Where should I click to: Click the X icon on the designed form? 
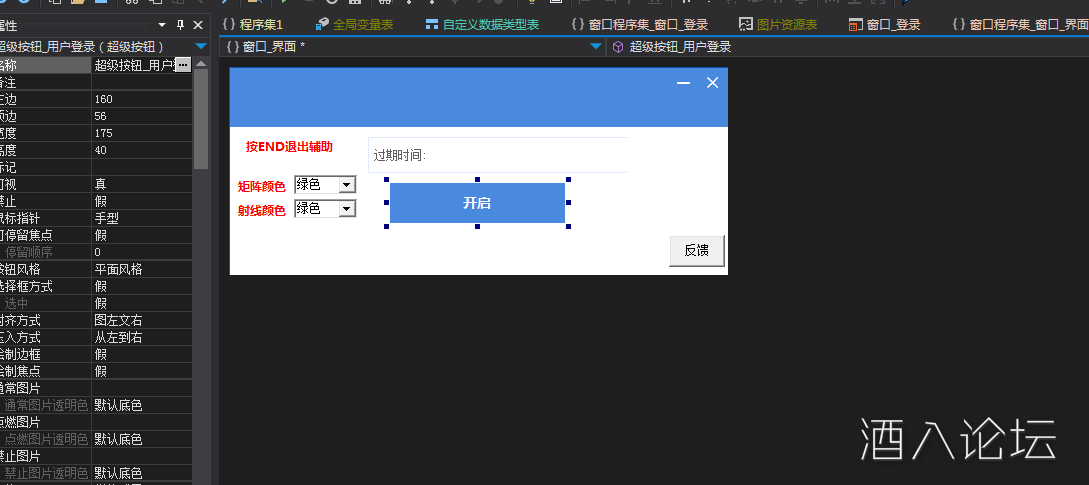pos(712,83)
